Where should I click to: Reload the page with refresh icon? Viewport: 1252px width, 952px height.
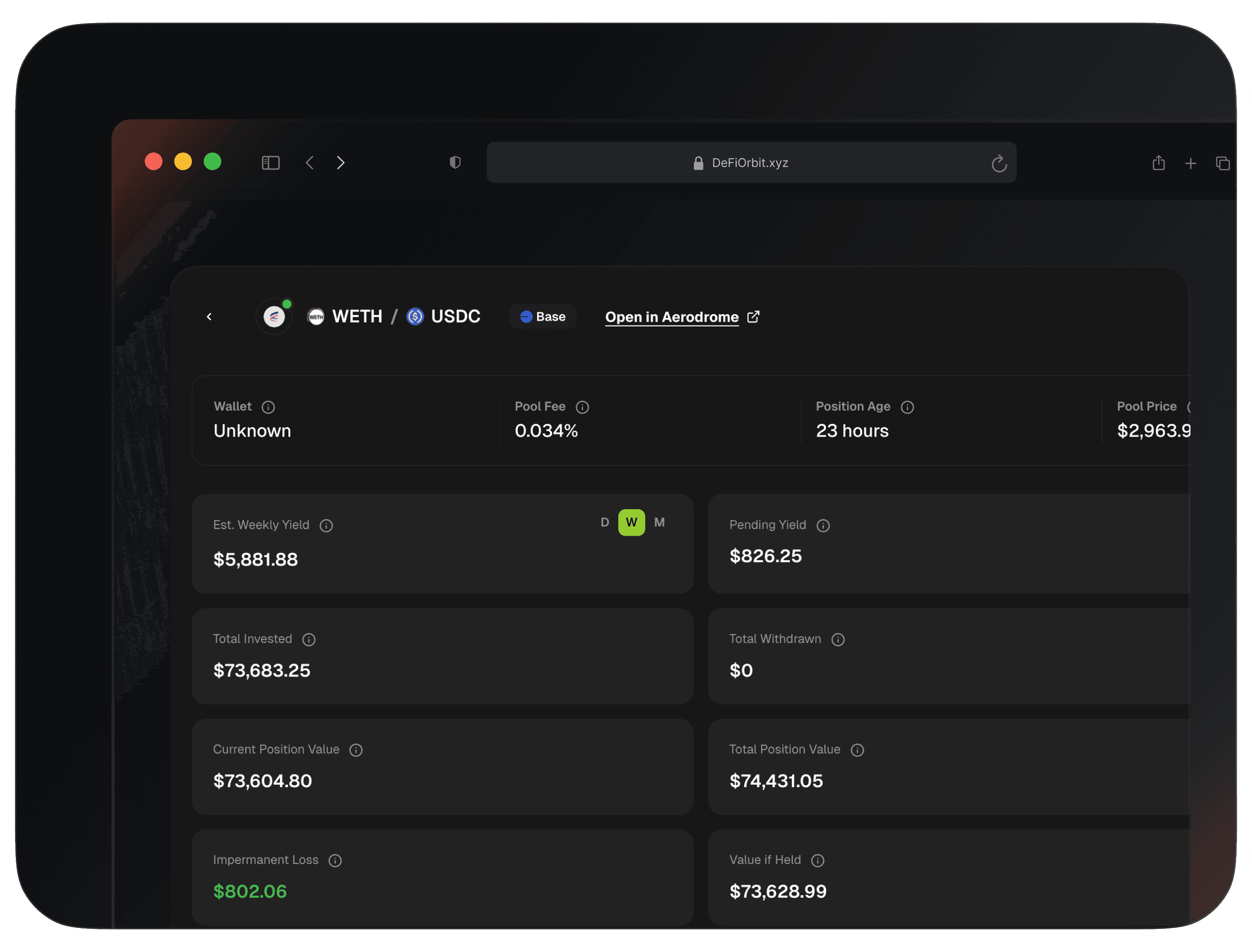click(999, 164)
